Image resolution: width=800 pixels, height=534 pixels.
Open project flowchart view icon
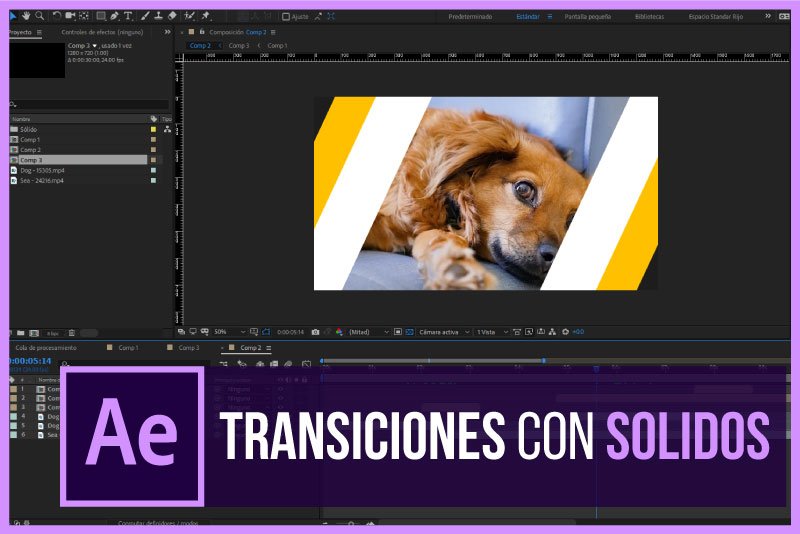tap(167, 130)
